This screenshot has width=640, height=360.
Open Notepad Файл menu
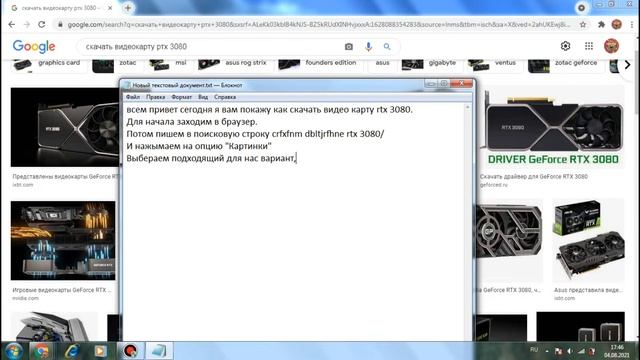[133, 97]
